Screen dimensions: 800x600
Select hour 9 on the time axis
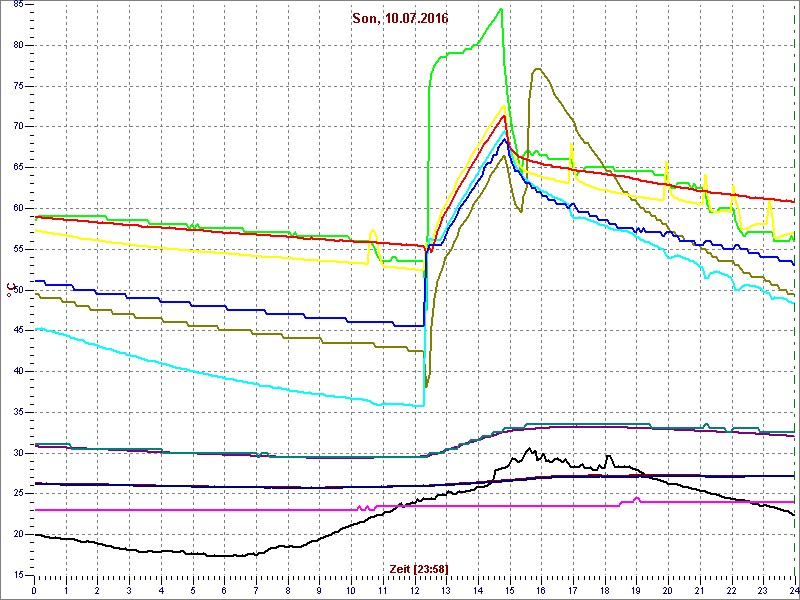click(x=319, y=589)
